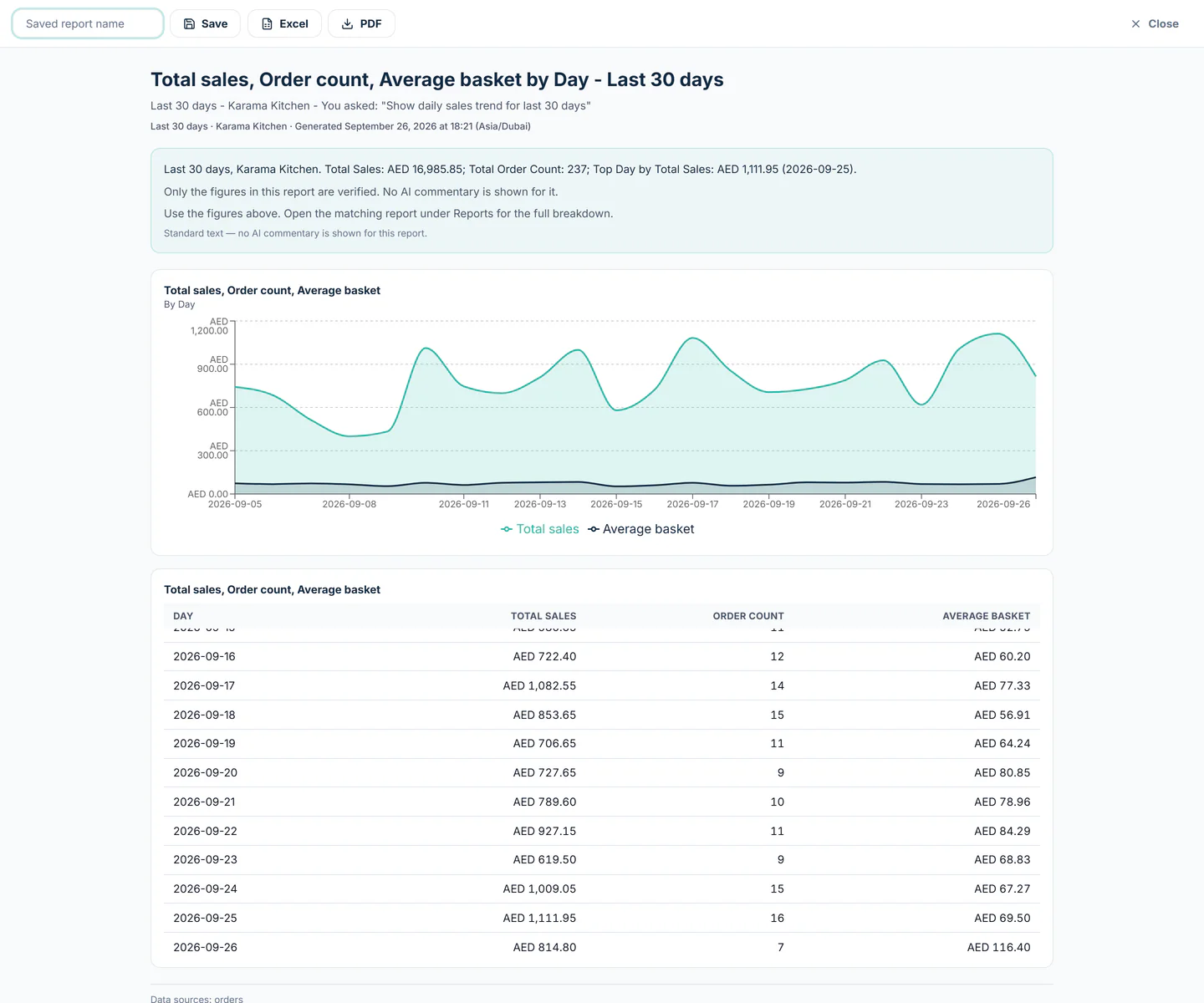
Task: Click the DAY column header
Action: (x=183, y=616)
